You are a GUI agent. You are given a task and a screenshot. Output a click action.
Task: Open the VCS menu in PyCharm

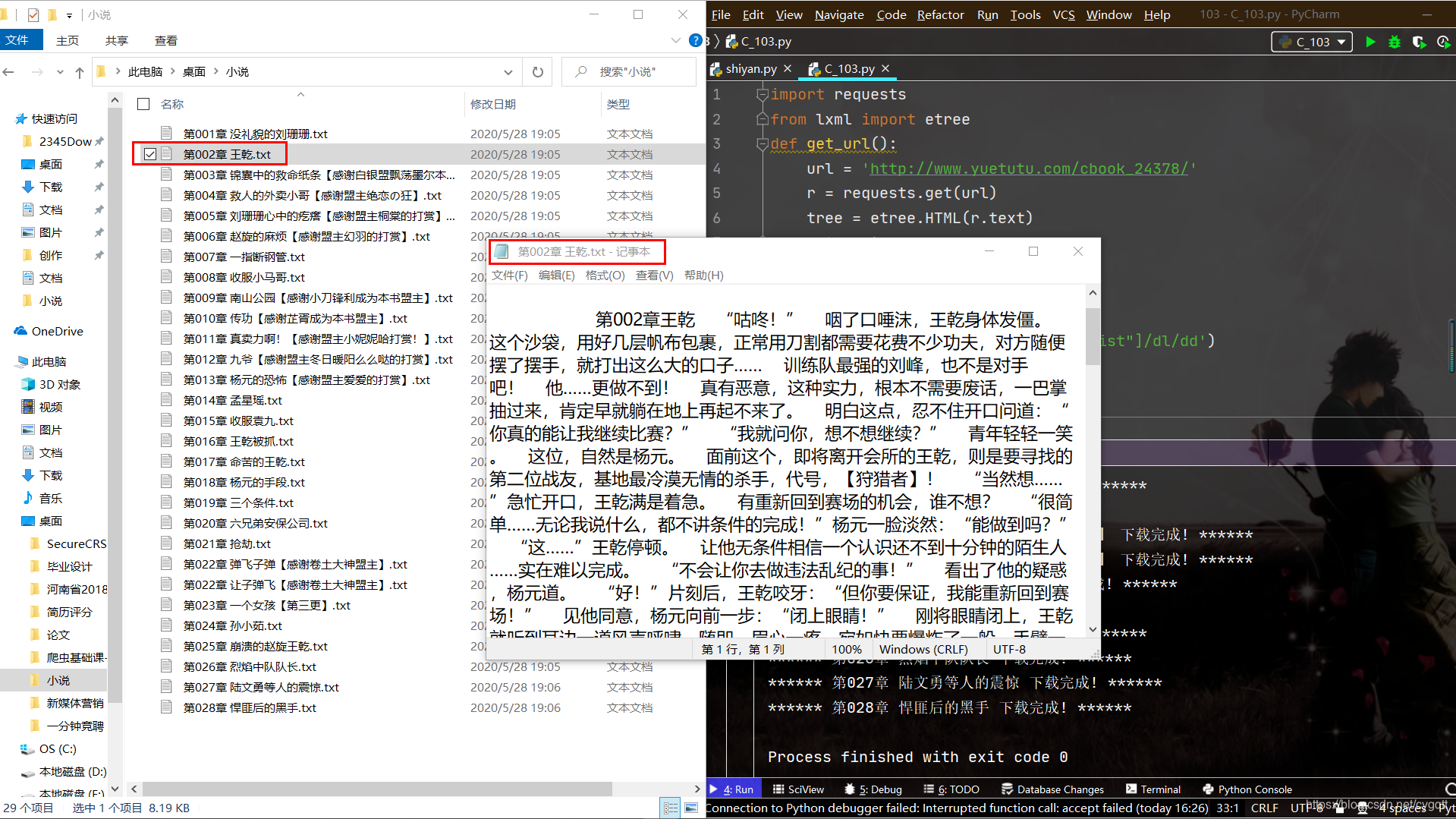click(1064, 14)
